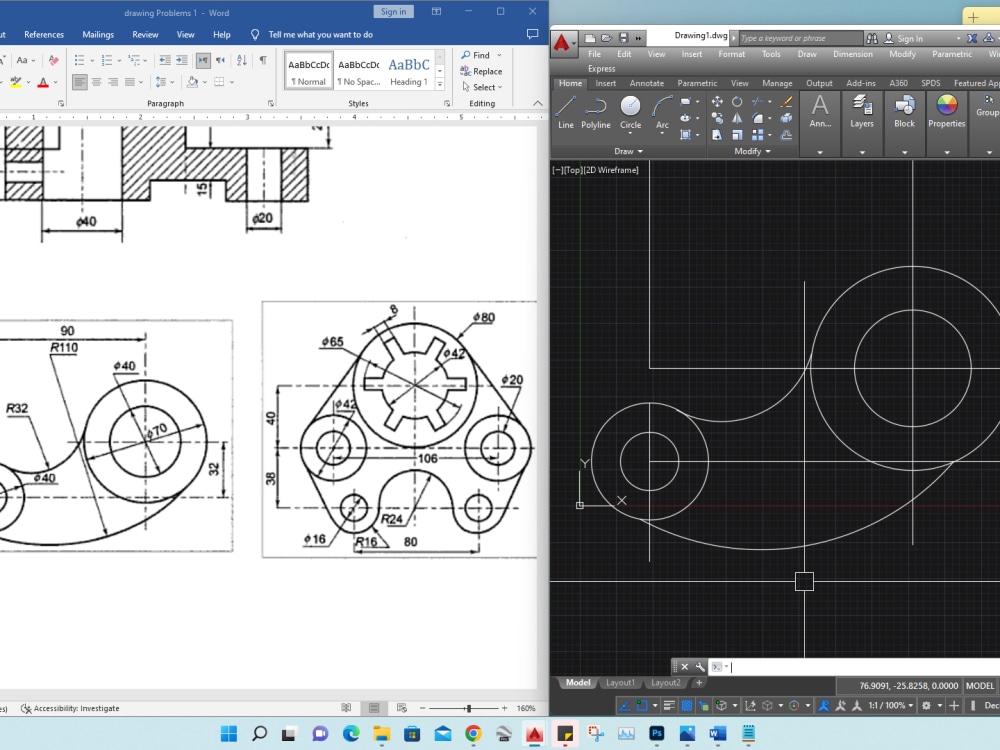The height and width of the screenshot is (750, 1000).
Task: Click Word's Decrease Indent icon
Action: click(165, 60)
